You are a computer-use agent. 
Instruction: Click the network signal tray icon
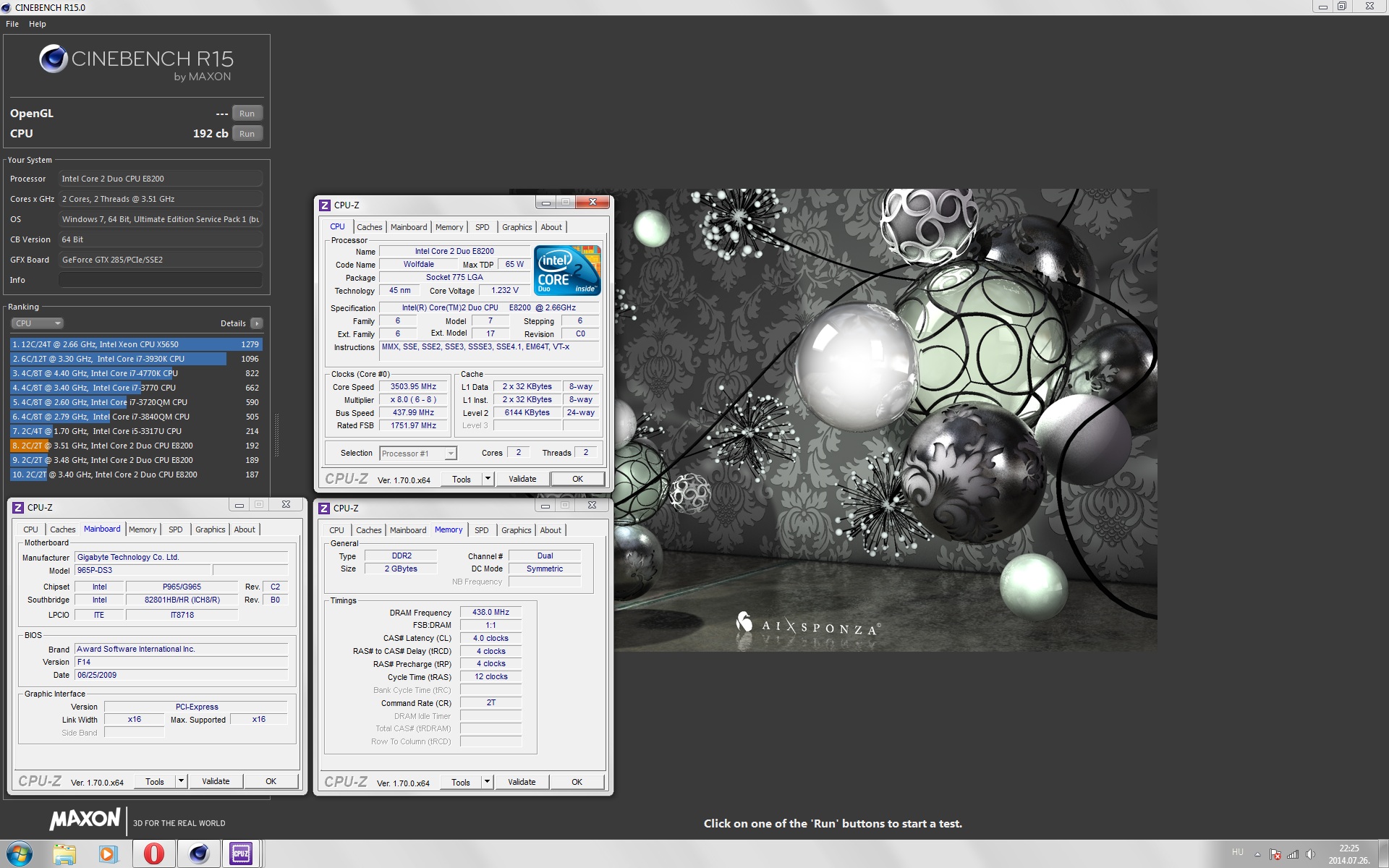click(1293, 854)
